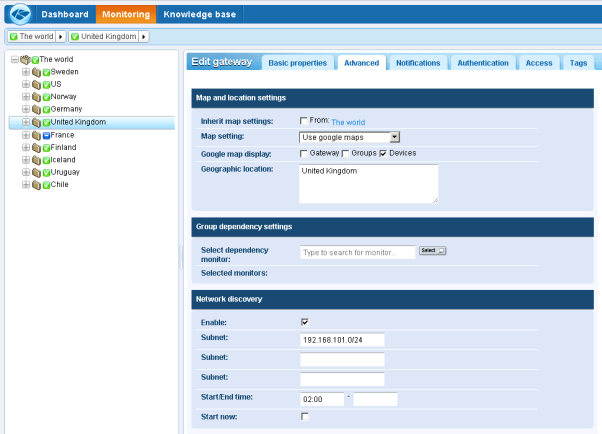Open the Map setting dropdown
The image size is (602, 434).
point(394,137)
